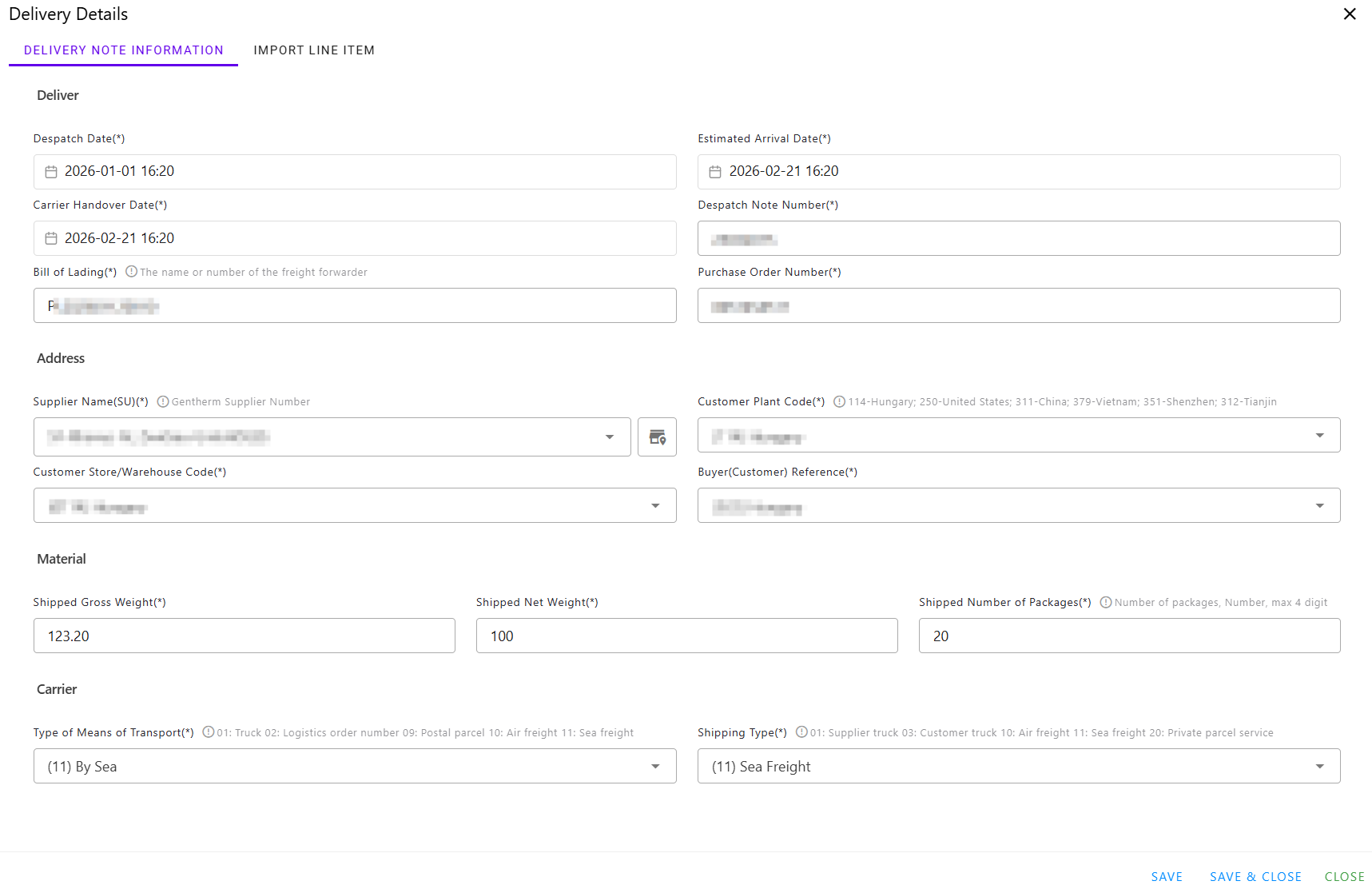Click info icon beside Shipped Number of Packages

[x=1106, y=603]
